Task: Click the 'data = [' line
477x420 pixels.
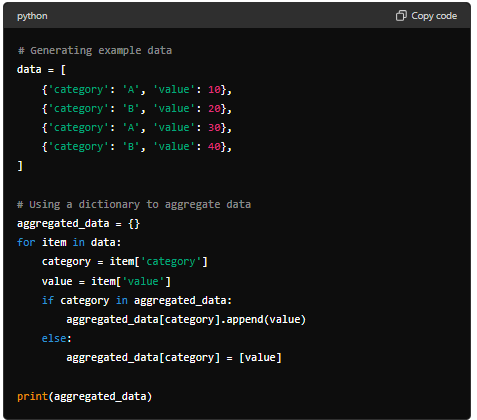Action: click(41, 70)
